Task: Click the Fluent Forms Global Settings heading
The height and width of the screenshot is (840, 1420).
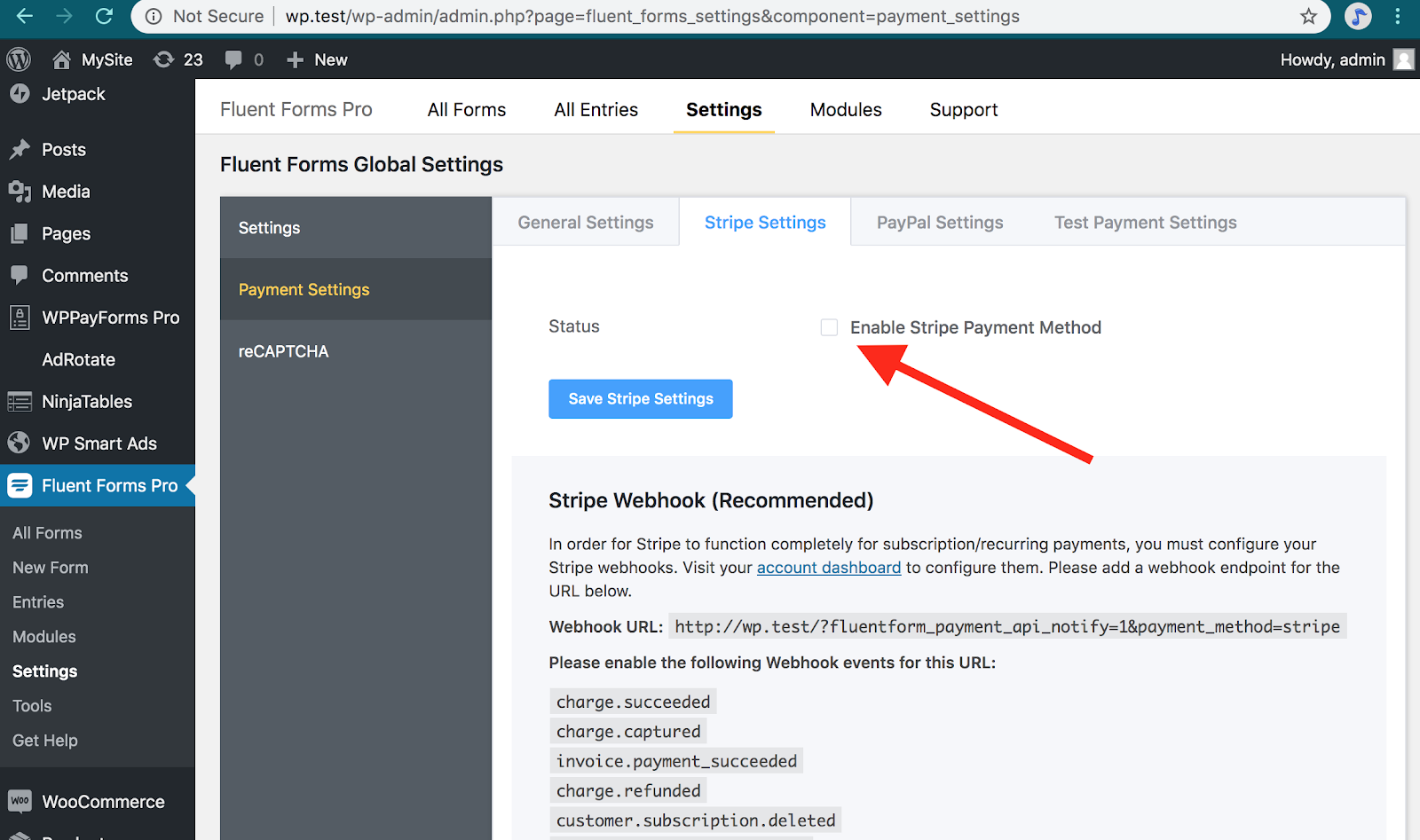Action: coord(361,165)
